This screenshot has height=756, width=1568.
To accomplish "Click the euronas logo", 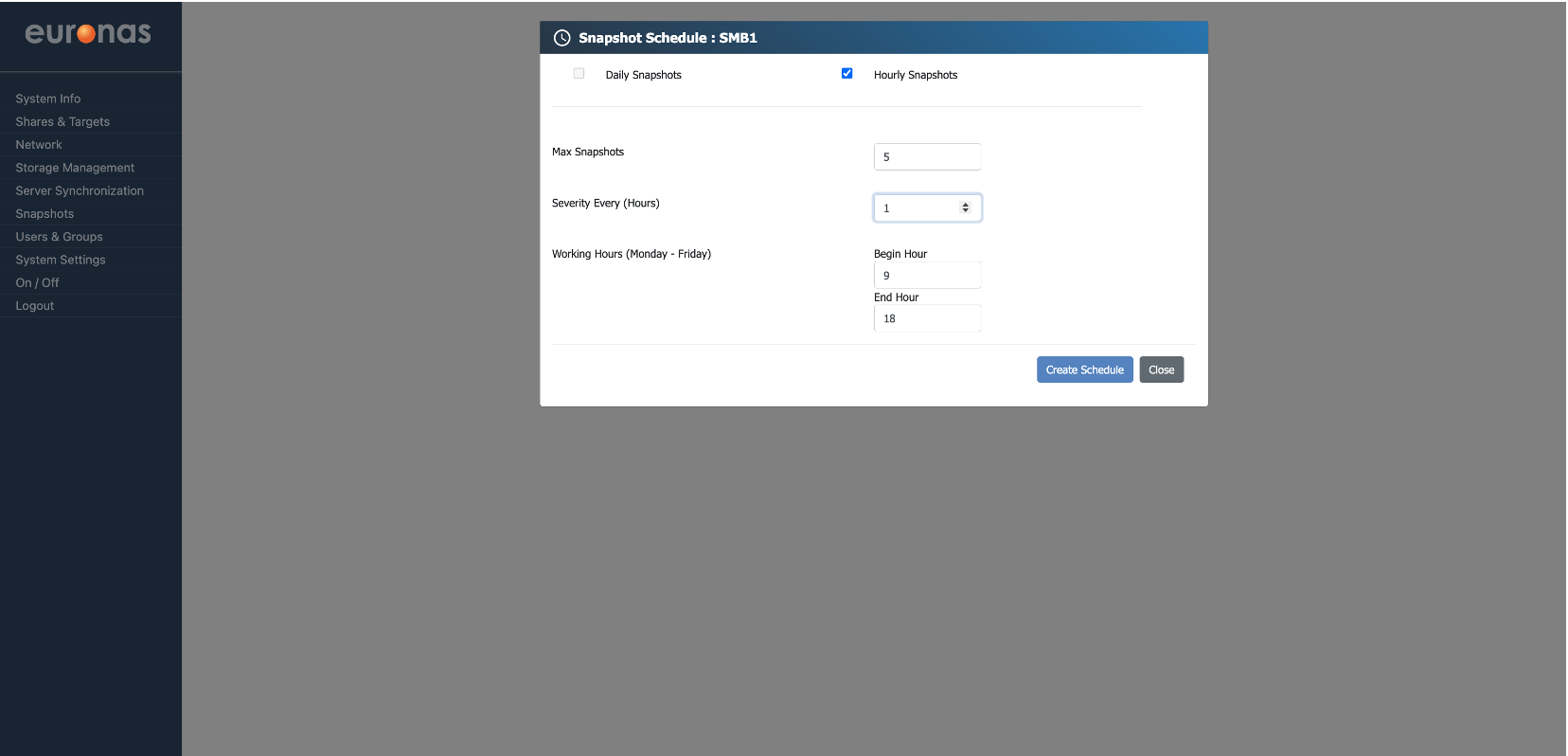I will [x=88, y=33].
